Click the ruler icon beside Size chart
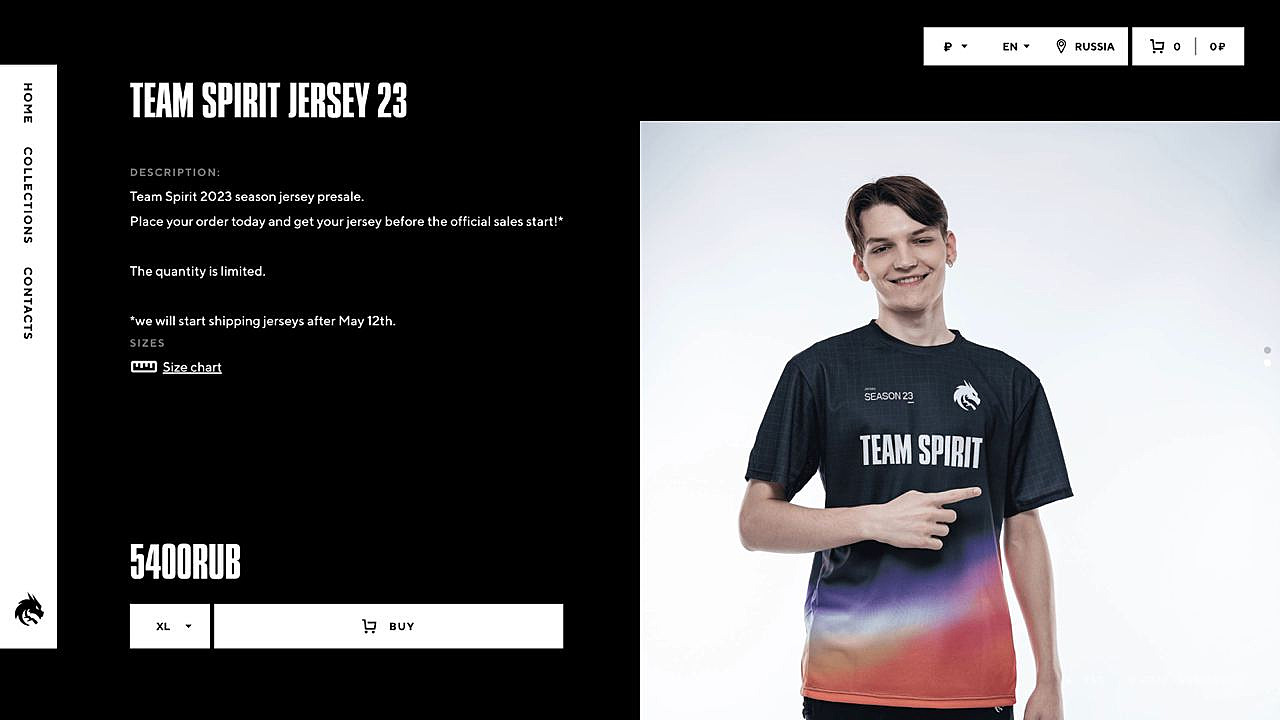Screen dimensions: 1280x720 (x=144, y=367)
